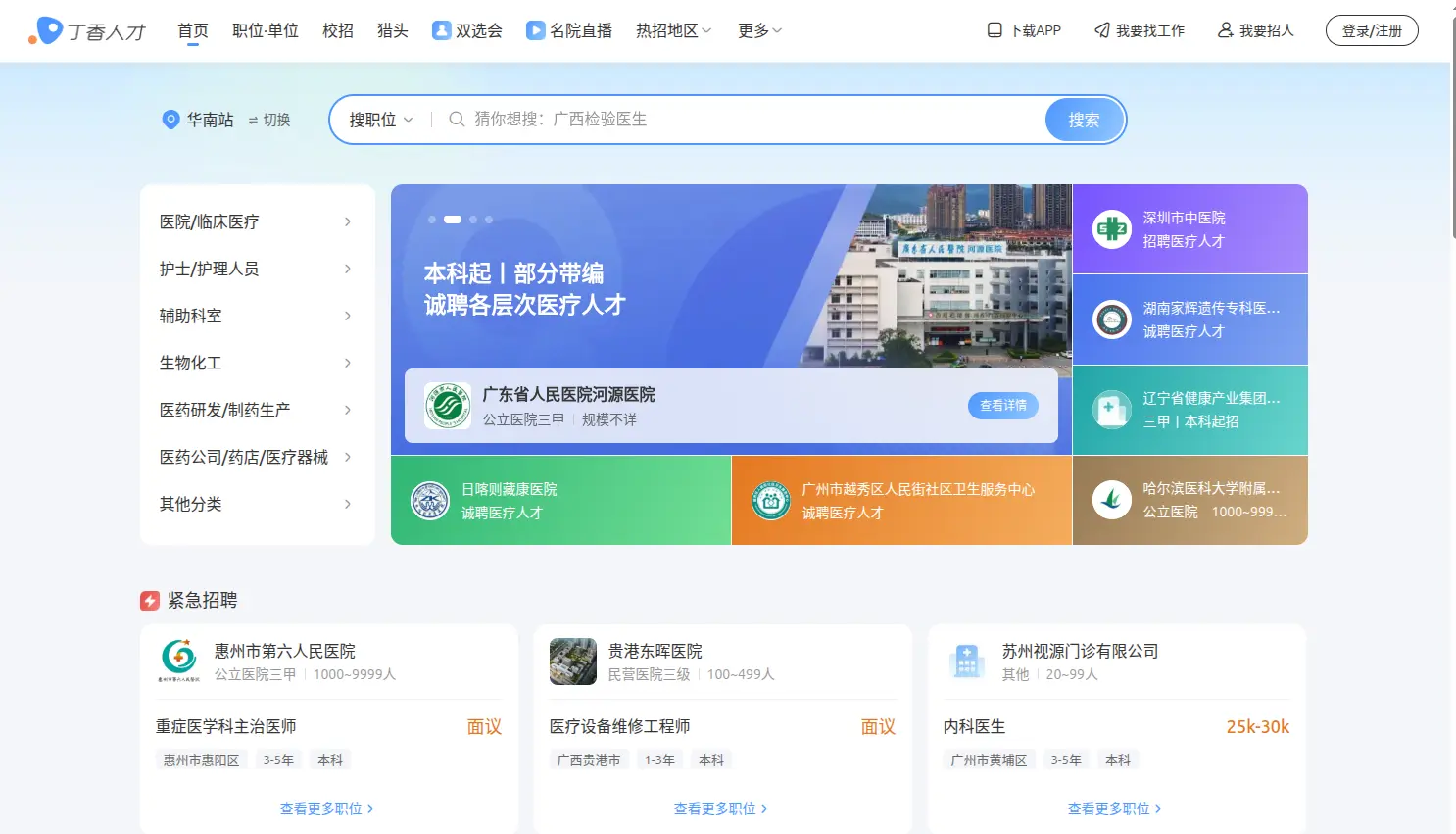The width and height of the screenshot is (1456, 834).
Task: Open the 医疗设备维修工程师 job title
Action: [620, 726]
